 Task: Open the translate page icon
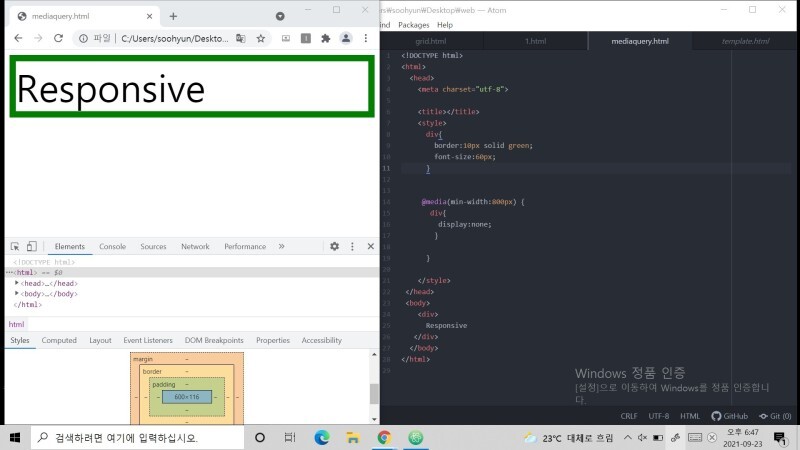pos(241,38)
